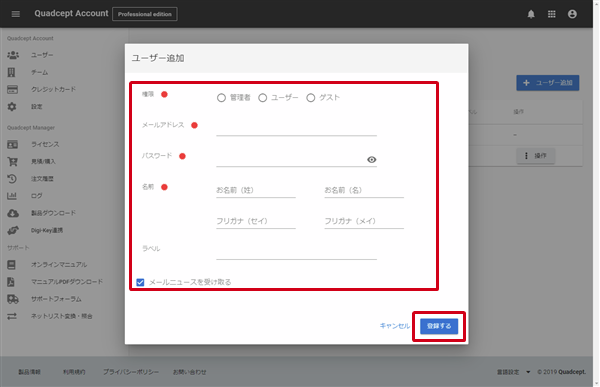600x387 pixels.
Task: Select the 管理者 radio button
Action: (221, 98)
